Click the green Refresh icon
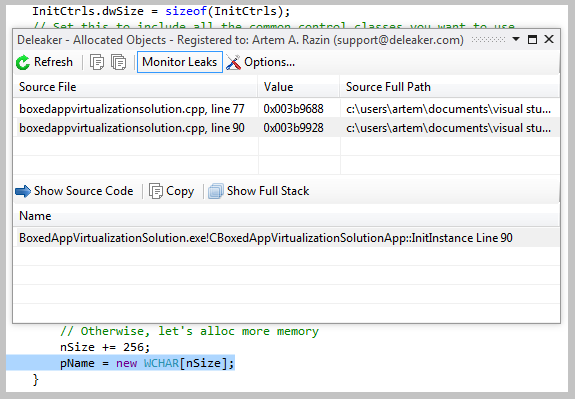The image size is (575, 399). [x=23, y=62]
